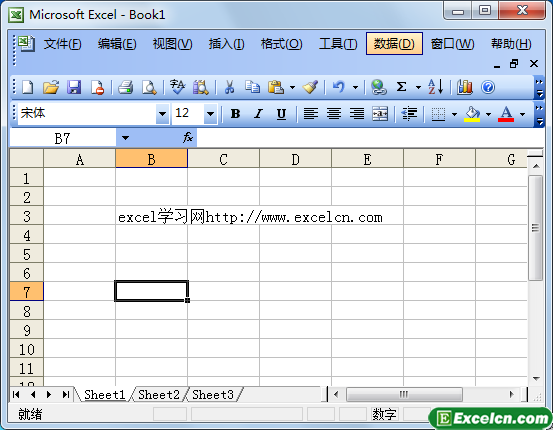Go to next sheet tab arrow
Image resolution: width=553 pixels, height=430 pixels.
(49, 394)
